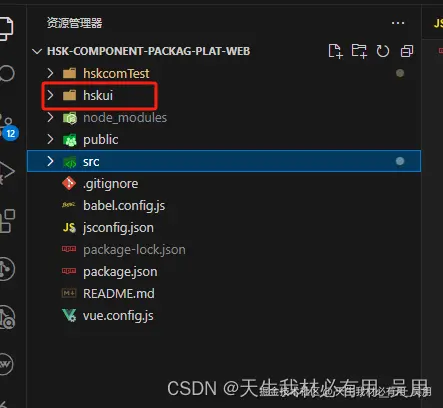Click the New Folder icon in explorer header
443x408 pixels.
(x=359, y=51)
